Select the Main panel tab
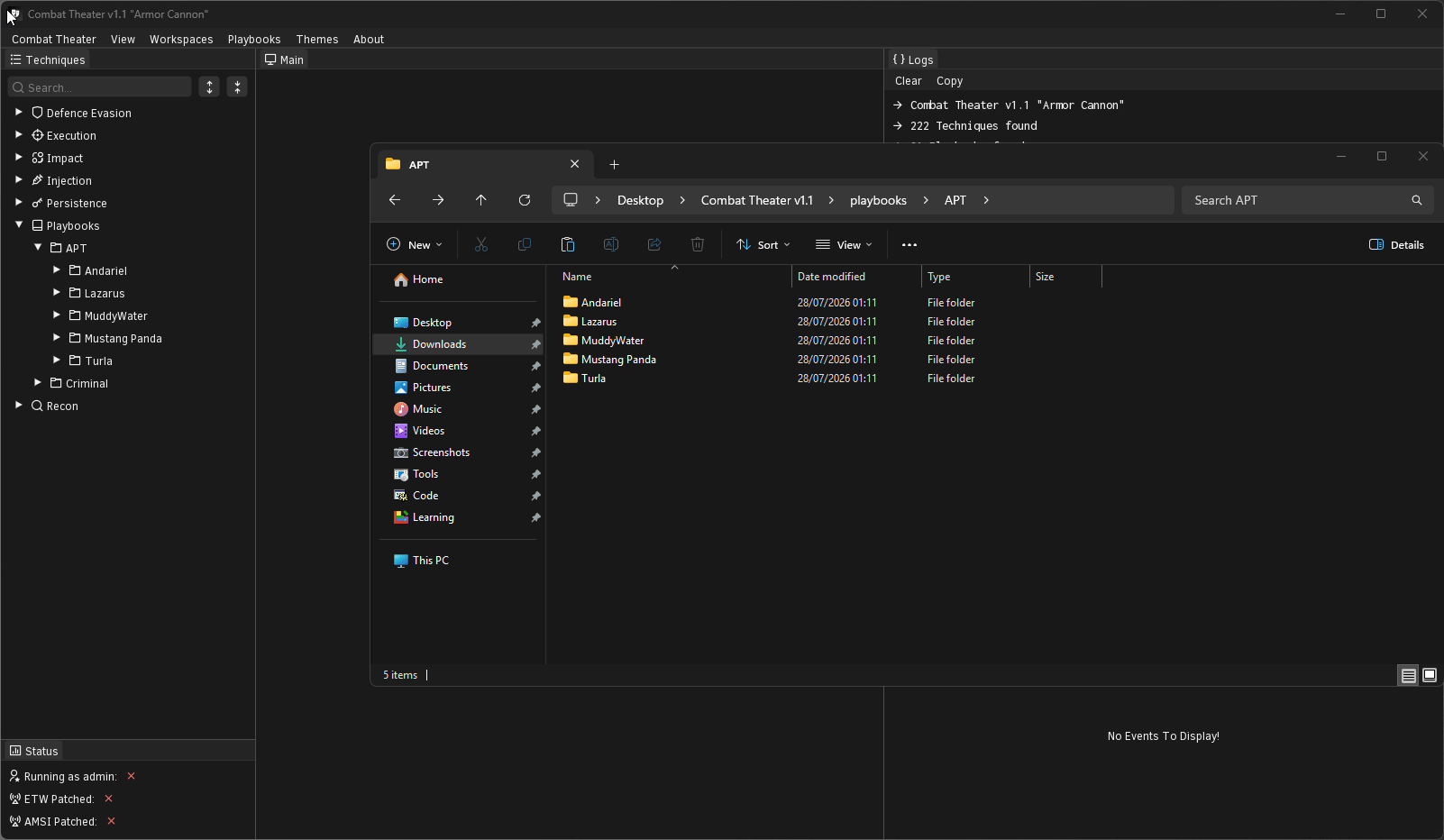Screen dimensions: 1444x840 click(x=284, y=59)
